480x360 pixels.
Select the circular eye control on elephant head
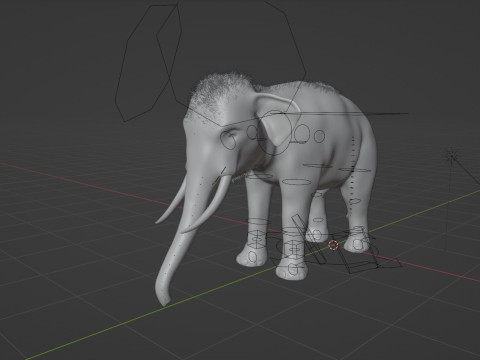coord(229,140)
